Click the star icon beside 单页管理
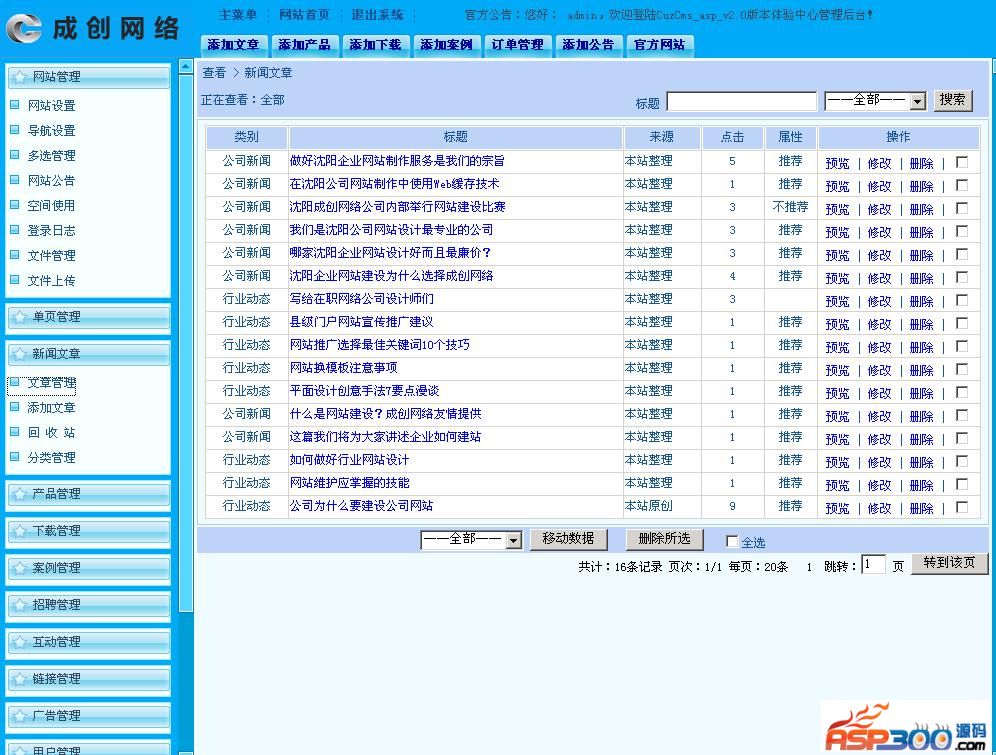The height and width of the screenshot is (755, 996). pyautogui.click(x=19, y=317)
